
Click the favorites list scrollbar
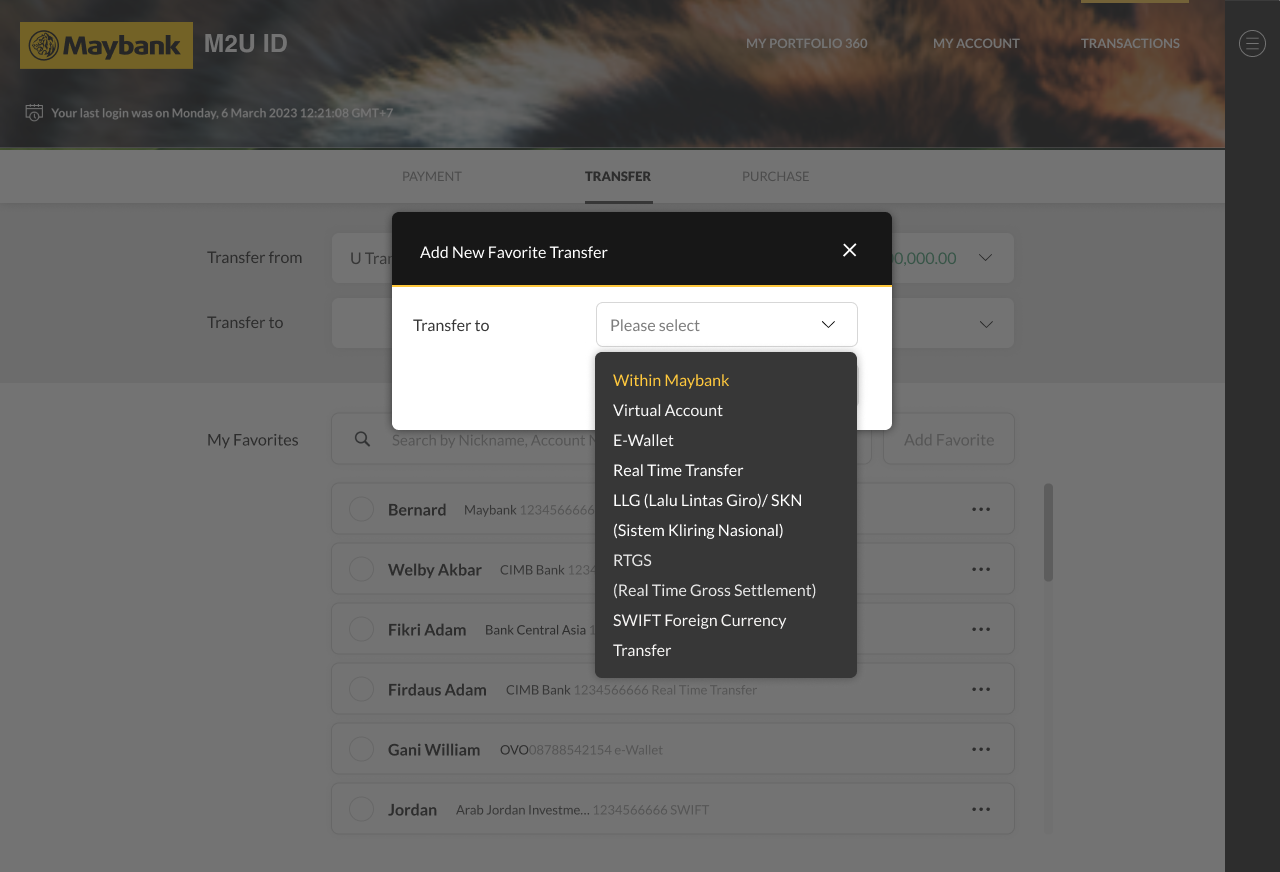click(x=1048, y=532)
